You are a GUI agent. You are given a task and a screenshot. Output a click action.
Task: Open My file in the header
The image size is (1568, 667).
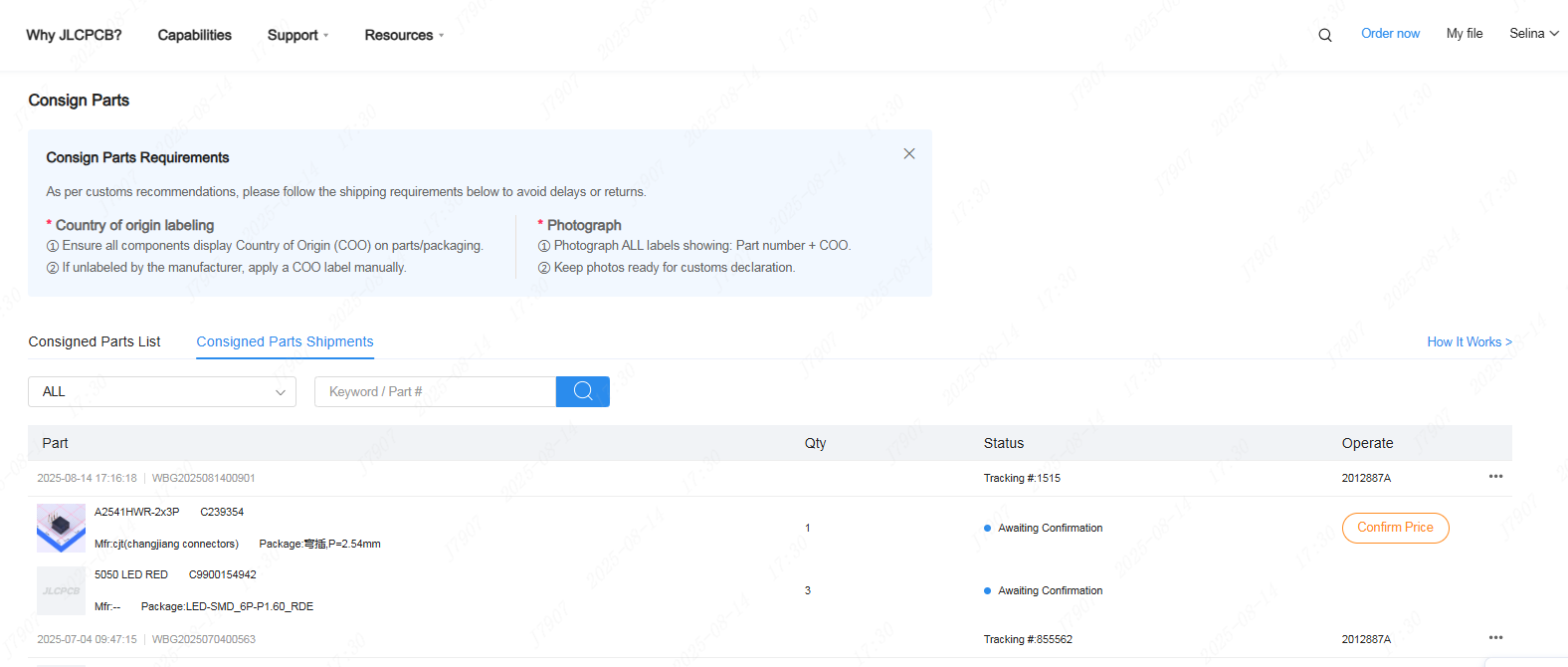click(x=1465, y=34)
